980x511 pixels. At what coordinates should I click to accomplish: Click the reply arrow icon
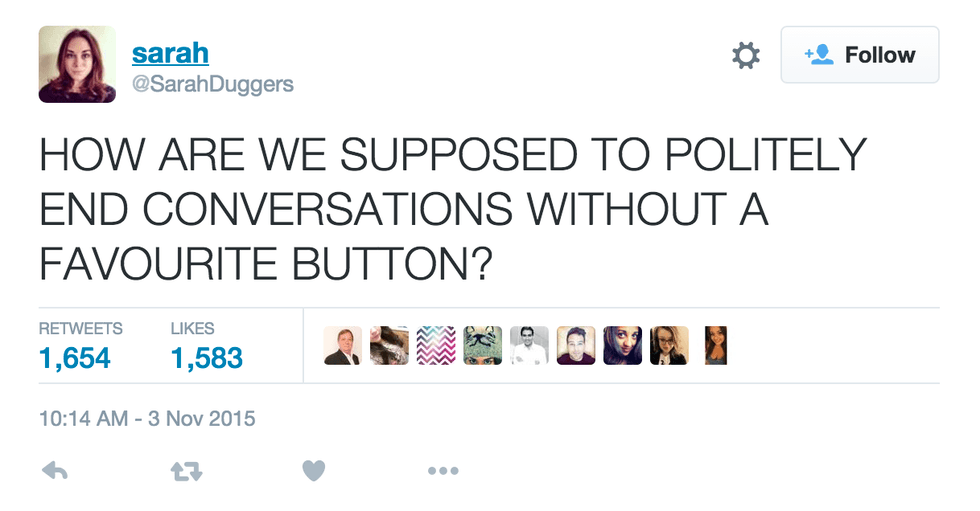pyautogui.click(x=55, y=471)
